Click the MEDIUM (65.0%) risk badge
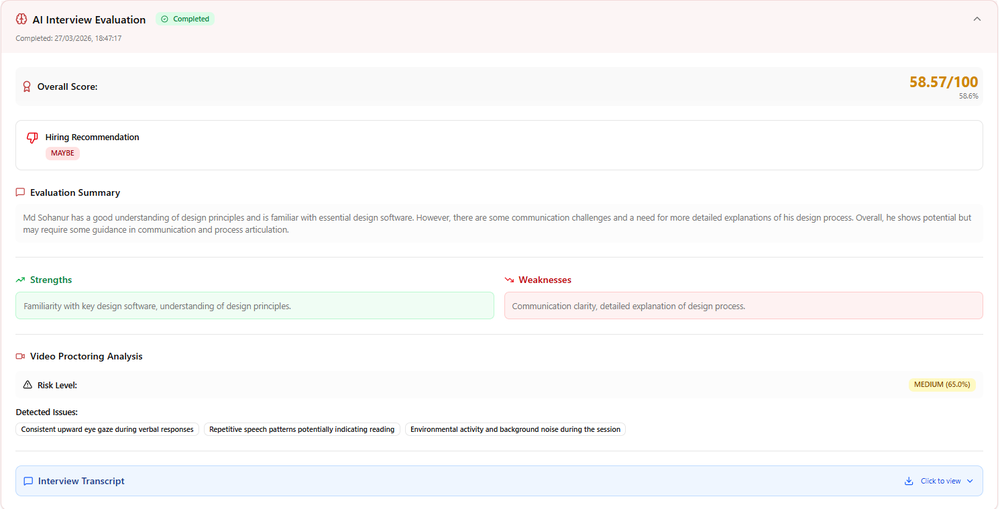The height and width of the screenshot is (509, 1000). pos(942,385)
